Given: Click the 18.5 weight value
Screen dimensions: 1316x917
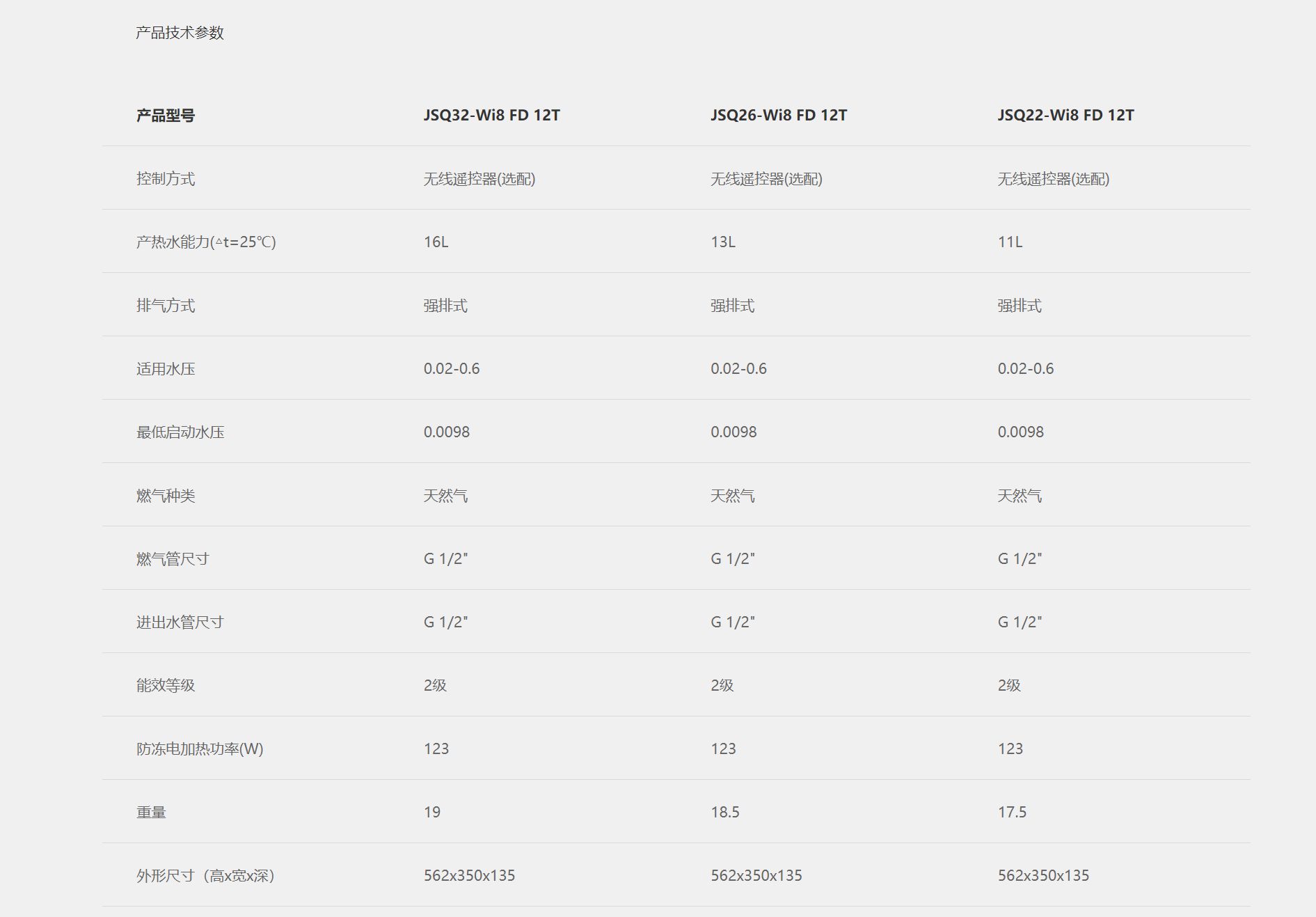Looking at the screenshot, I should pyautogui.click(x=724, y=813).
